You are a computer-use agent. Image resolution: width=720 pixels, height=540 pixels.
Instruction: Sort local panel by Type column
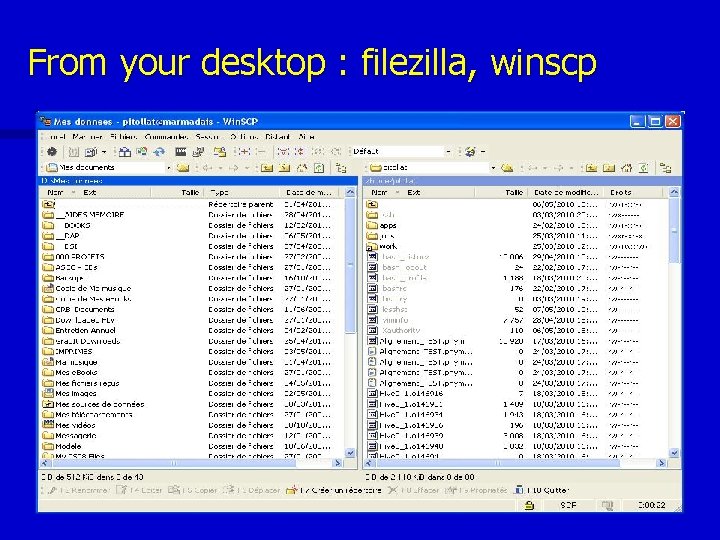click(x=242, y=193)
